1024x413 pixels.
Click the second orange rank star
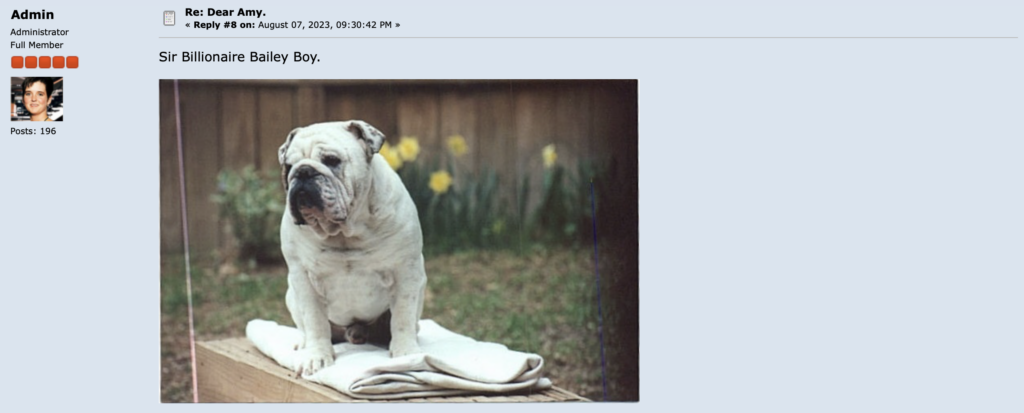[31, 62]
